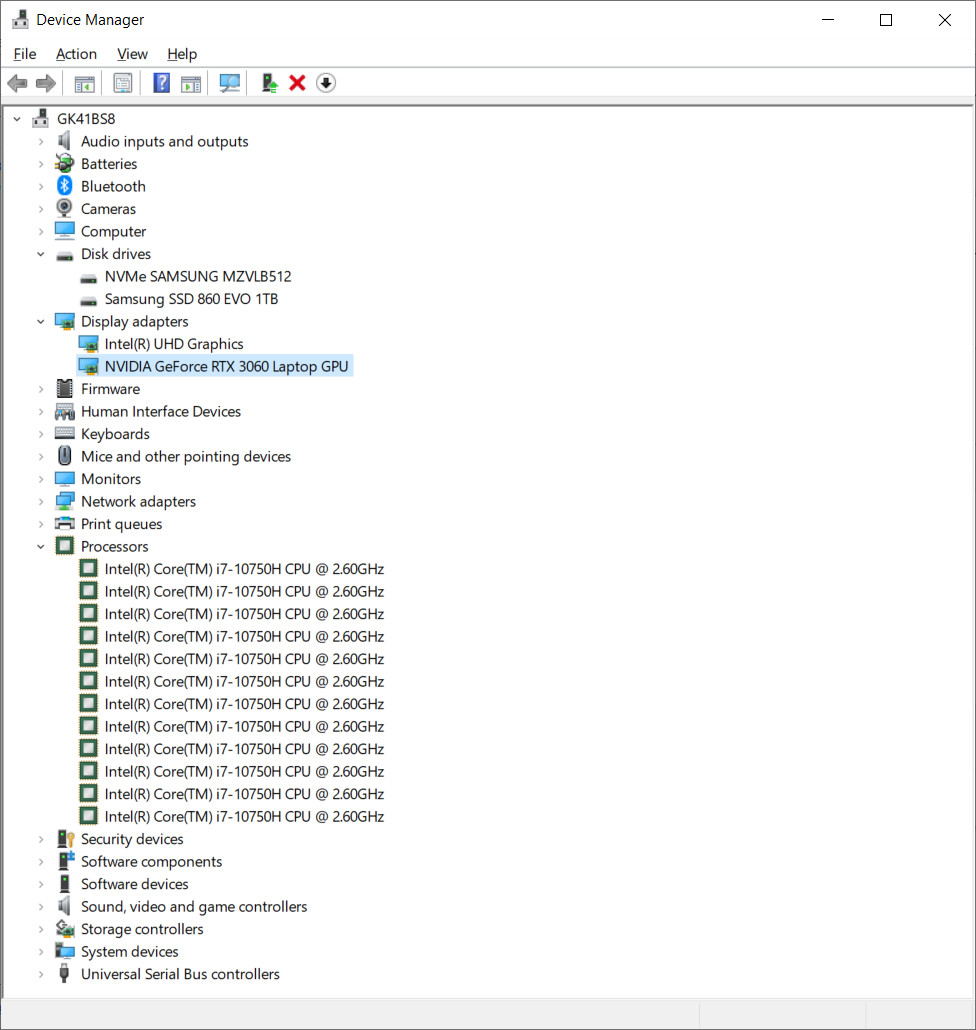The image size is (976, 1030).
Task: Click the Network adapters icon
Action: pos(64,501)
